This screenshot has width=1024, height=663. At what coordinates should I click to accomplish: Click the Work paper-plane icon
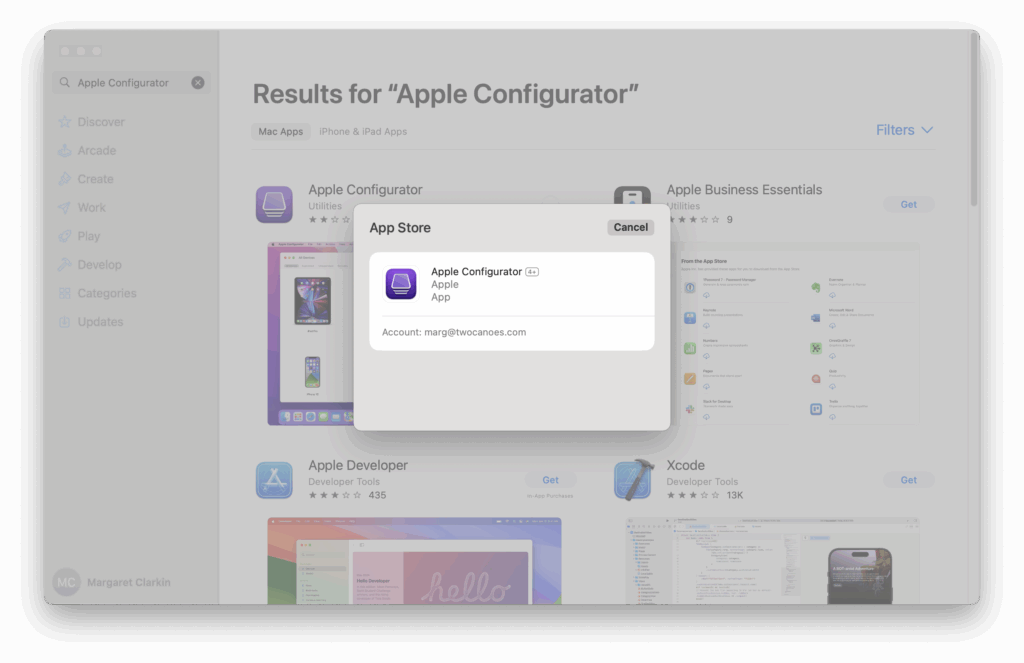[64, 207]
